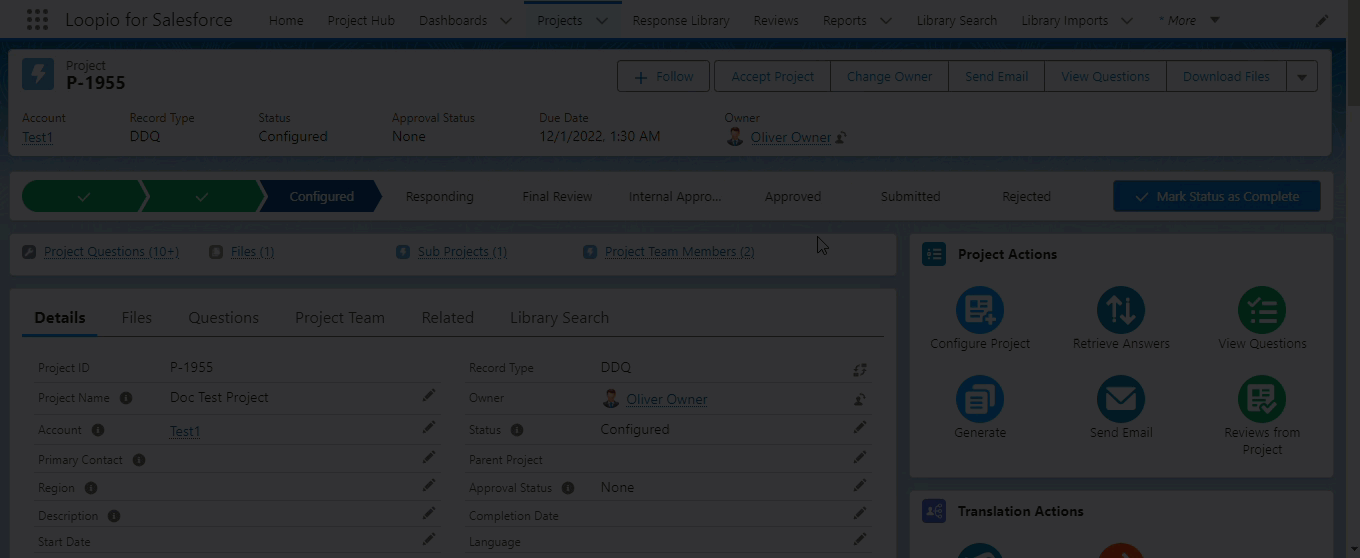The height and width of the screenshot is (558, 1360).
Task: Select the Rejected path stage
Action: (1027, 196)
